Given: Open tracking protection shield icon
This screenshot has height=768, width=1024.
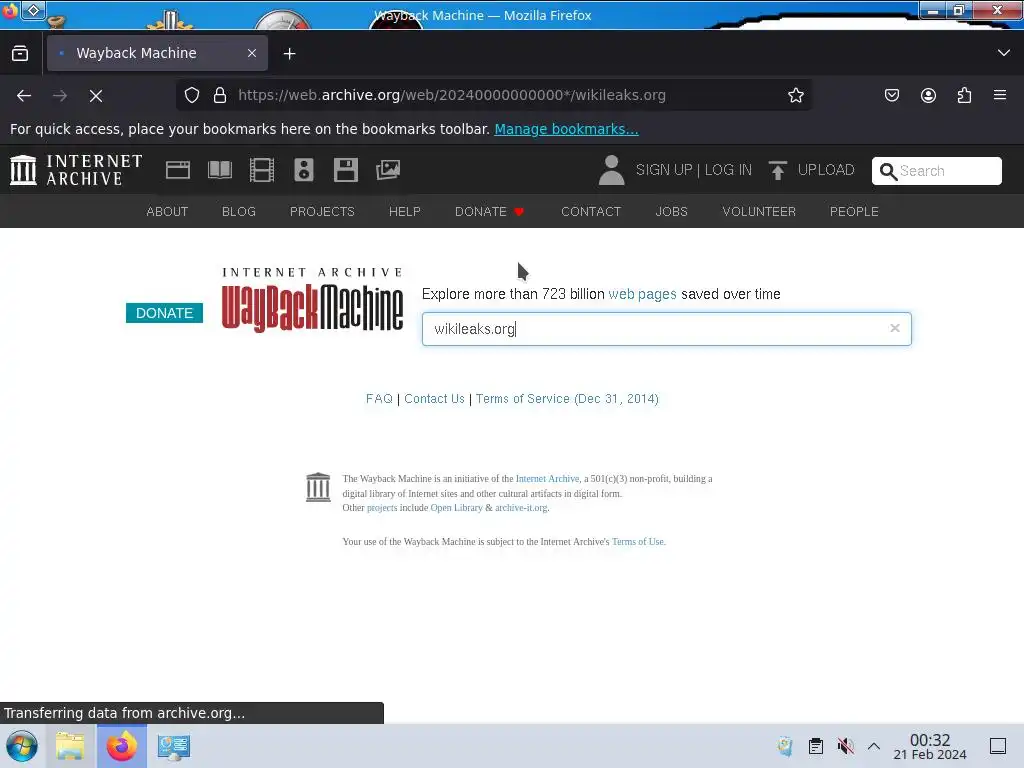Looking at the screenshot, I should (x=192, y=95).
